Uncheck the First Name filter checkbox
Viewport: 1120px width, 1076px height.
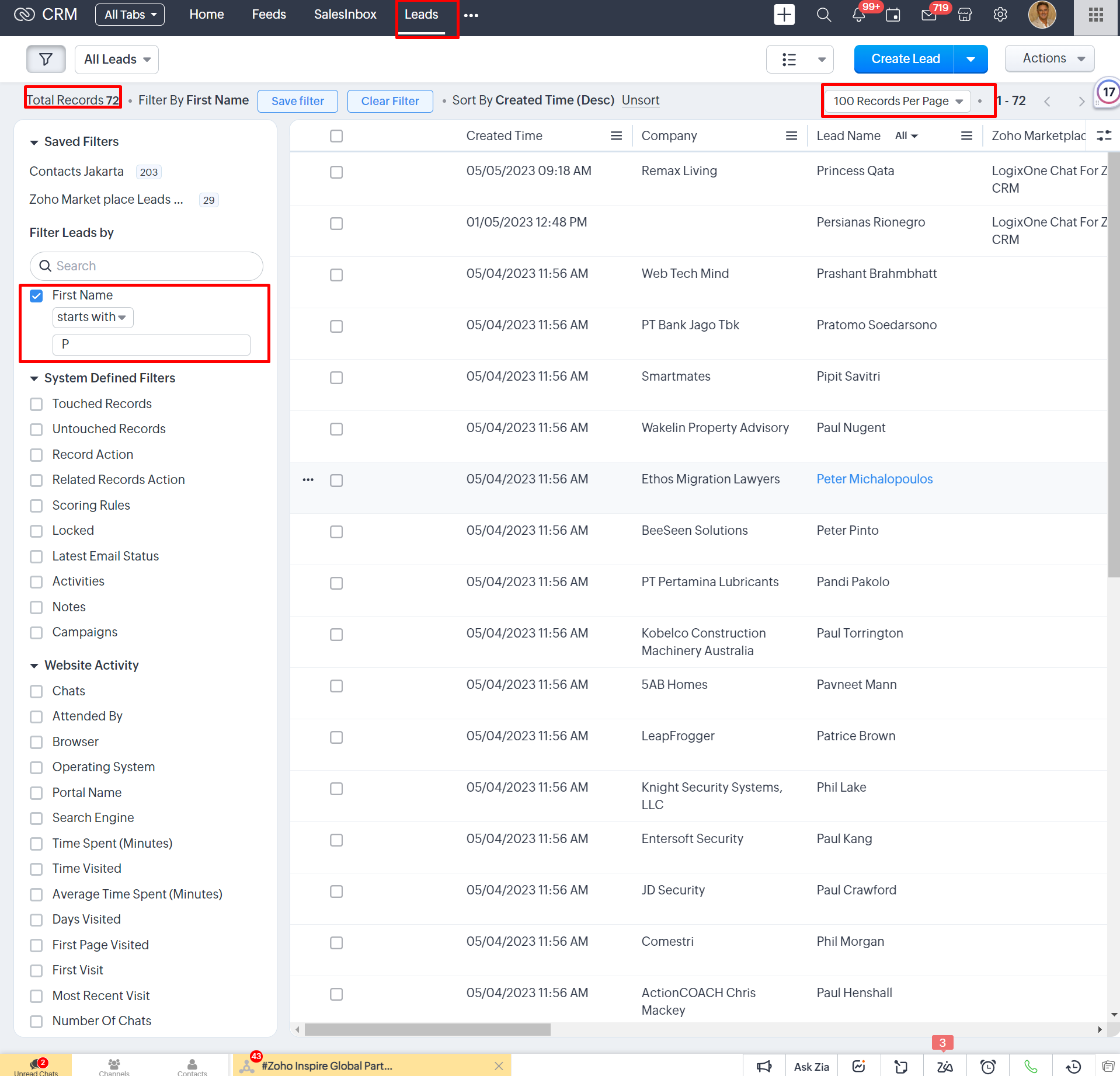coord(36,295)
